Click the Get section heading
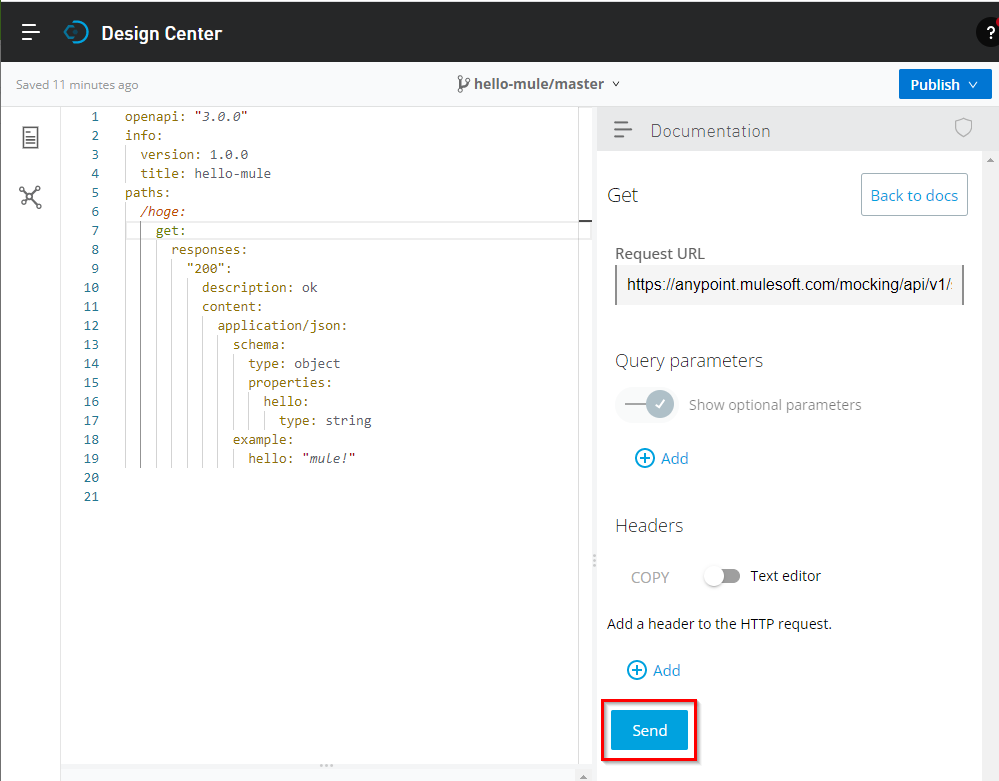999x781 pixels. tap(621, 194)
